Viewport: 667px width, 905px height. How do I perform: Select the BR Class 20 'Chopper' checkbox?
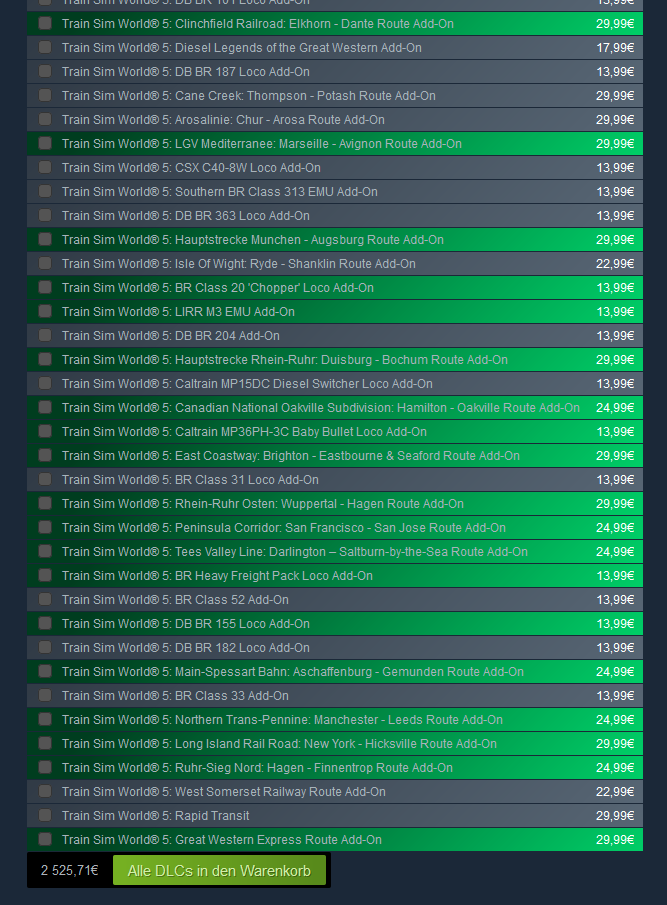point(45,287)
